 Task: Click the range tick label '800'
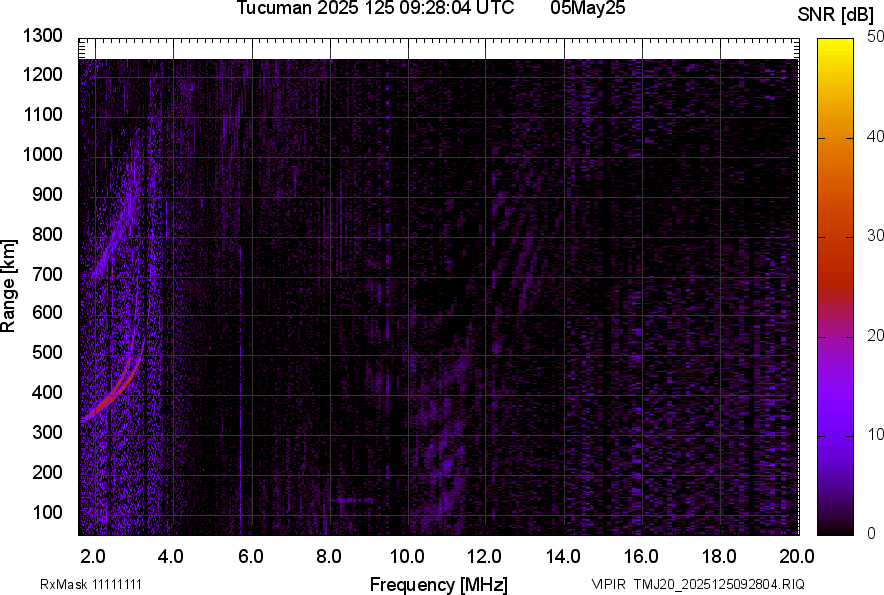pyautogui.click(x=47, y=234)
